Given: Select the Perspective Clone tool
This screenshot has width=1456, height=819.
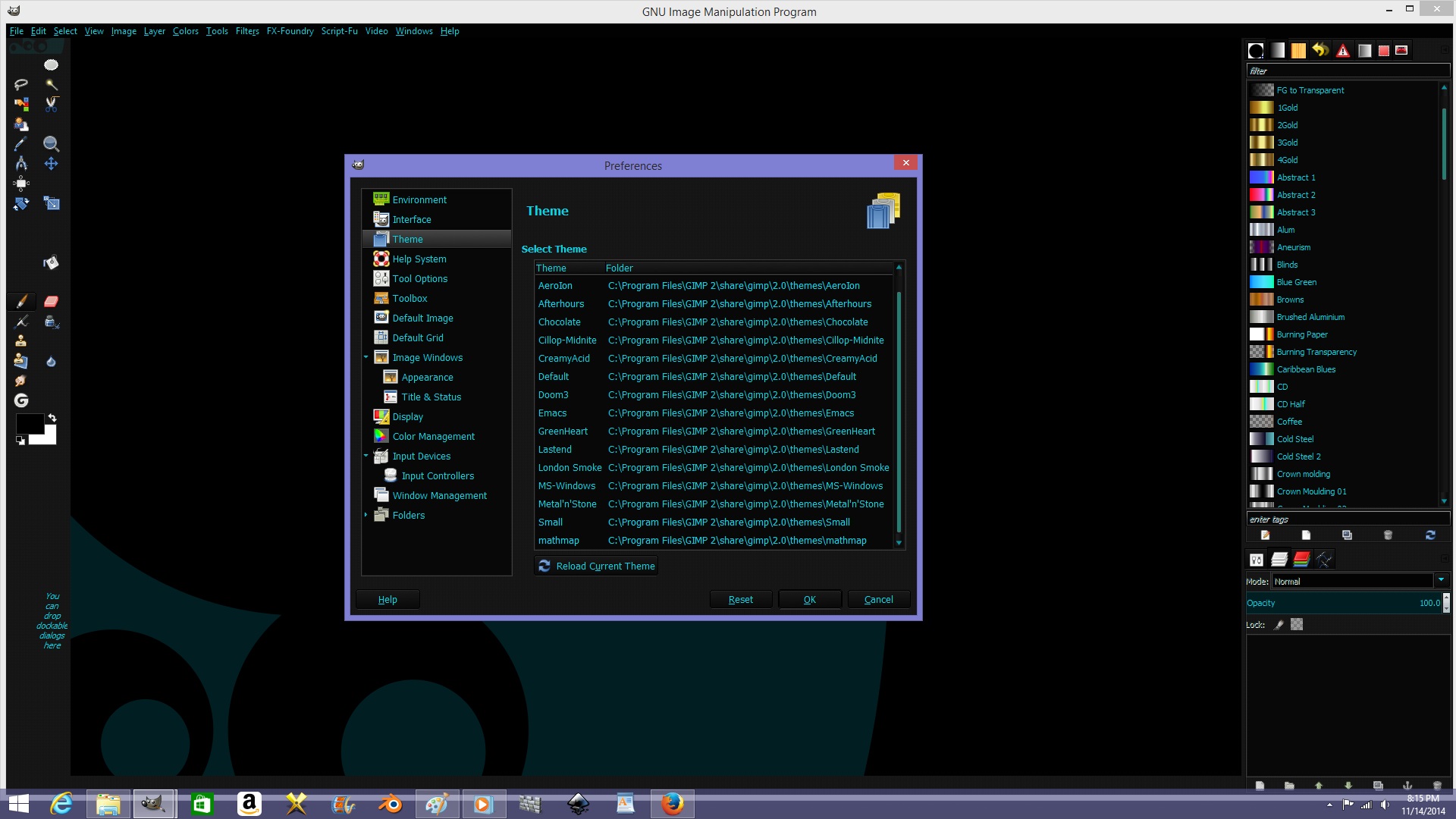Looking at the screenshot, I should pos(21,362).
